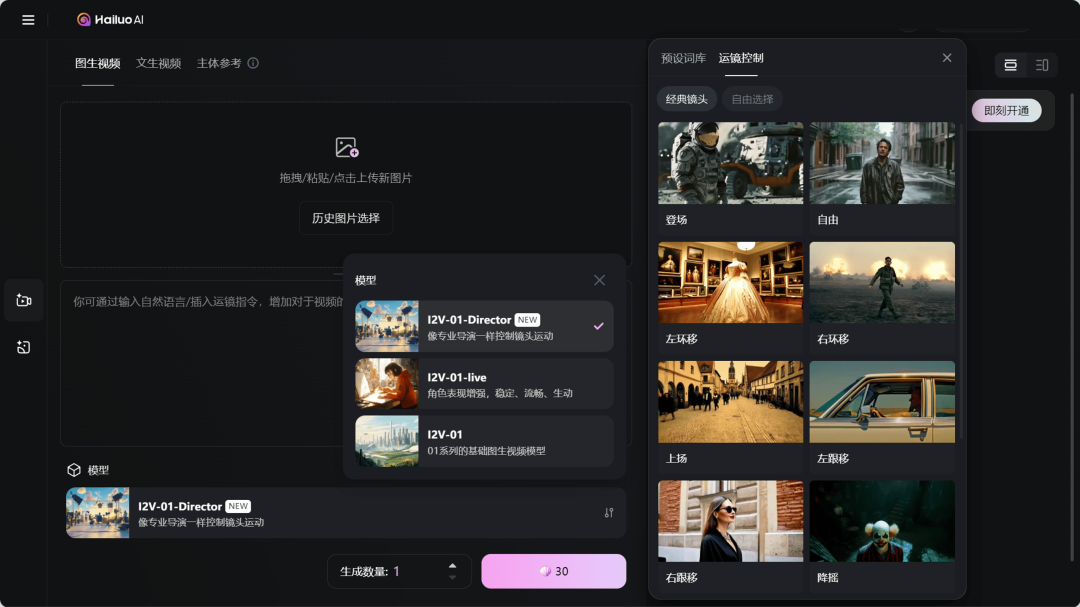
Task: Open the 运镜控制 tab
Action: [x=741, y=58]
